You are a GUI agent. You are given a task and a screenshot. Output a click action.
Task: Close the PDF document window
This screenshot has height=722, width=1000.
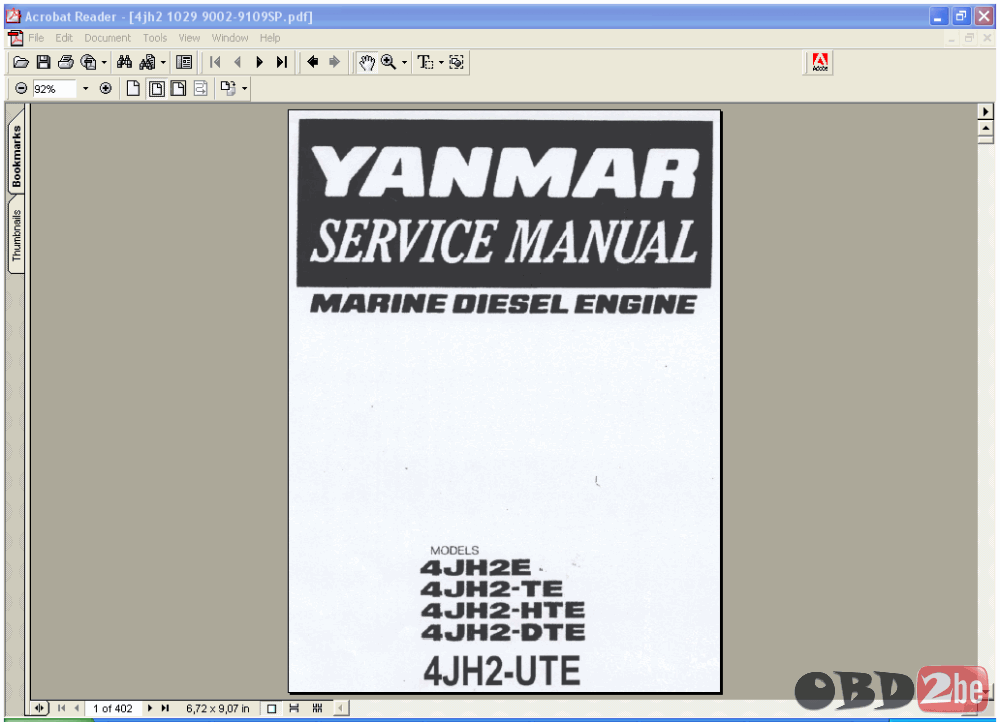point(987,38)
